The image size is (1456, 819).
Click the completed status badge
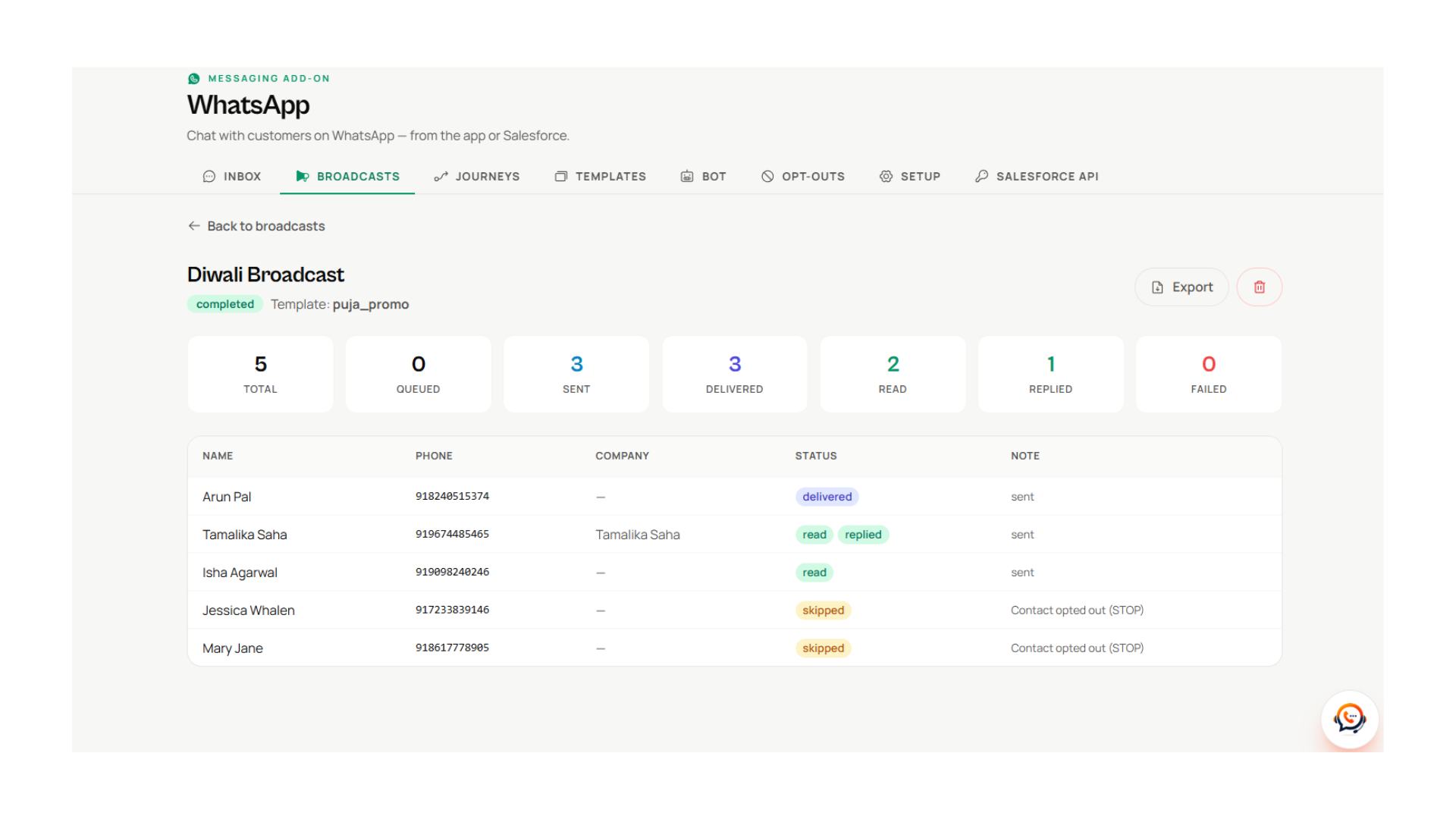225,304
